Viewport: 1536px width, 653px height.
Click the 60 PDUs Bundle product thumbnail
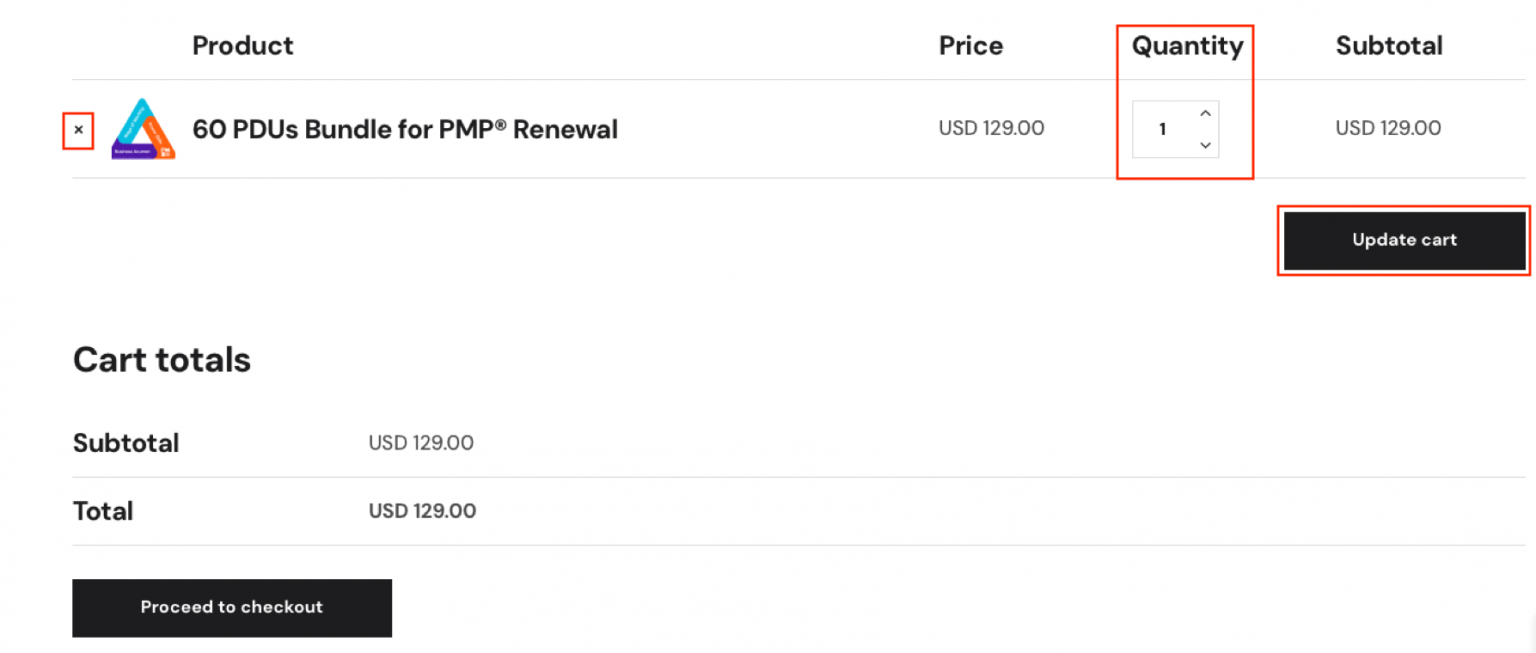pyautogui.click(x=144, y=129)
